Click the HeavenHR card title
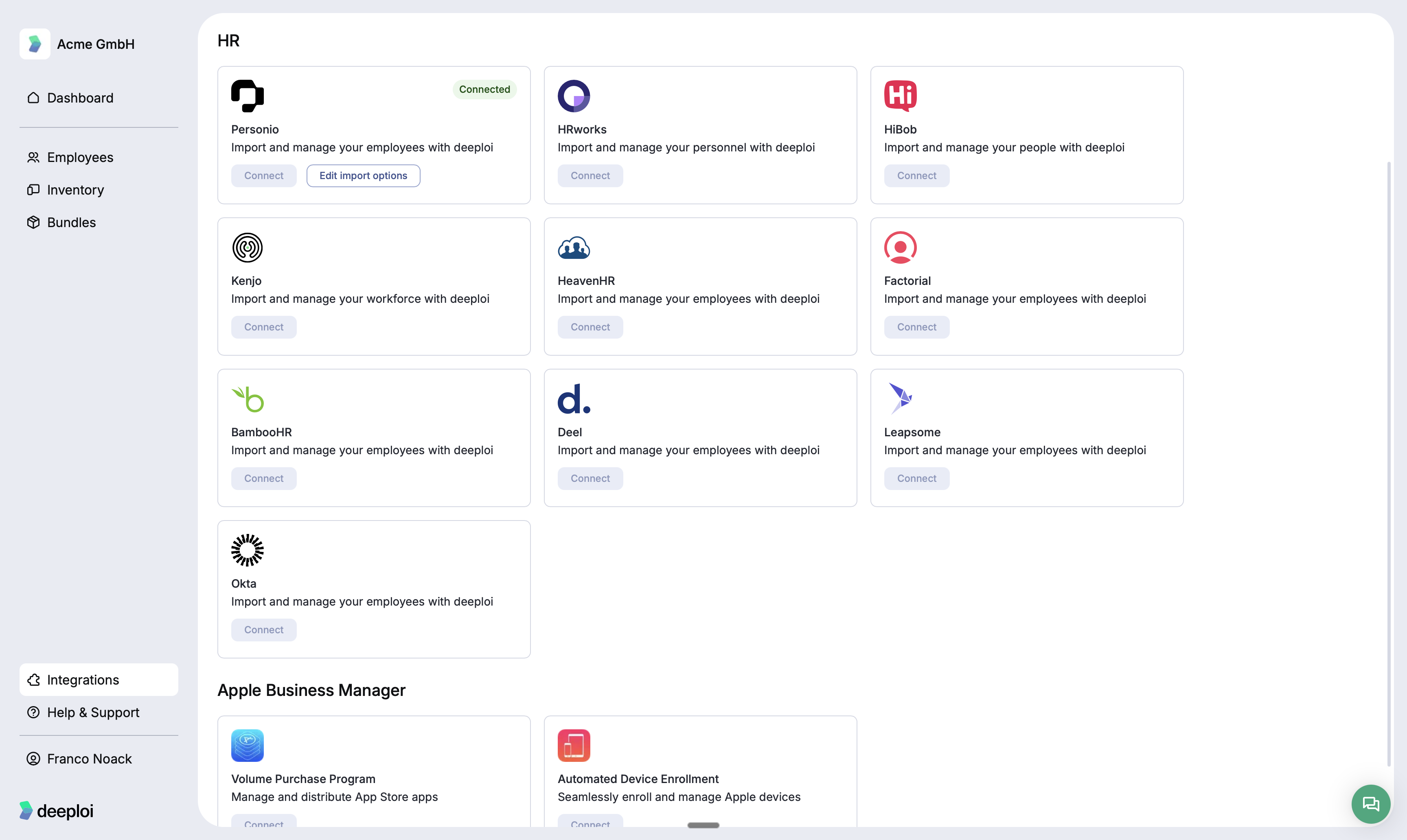 [x=586, y=281]
